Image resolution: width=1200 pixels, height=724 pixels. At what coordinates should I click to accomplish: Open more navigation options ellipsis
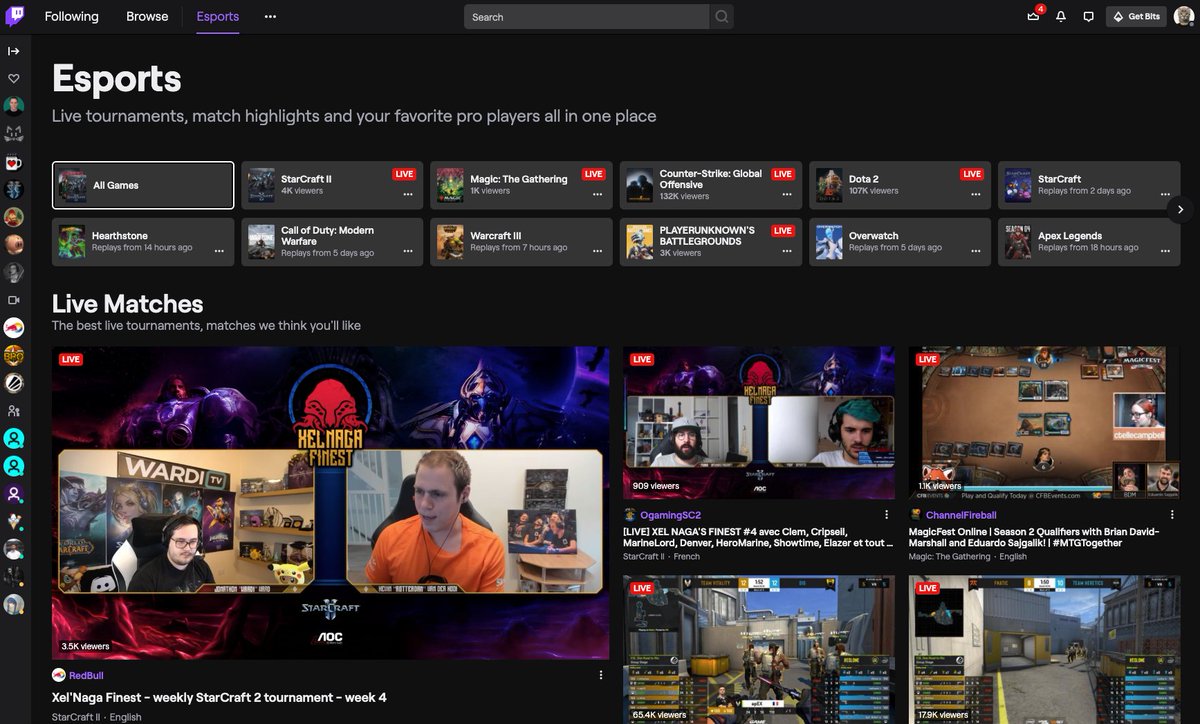[270, 17]
